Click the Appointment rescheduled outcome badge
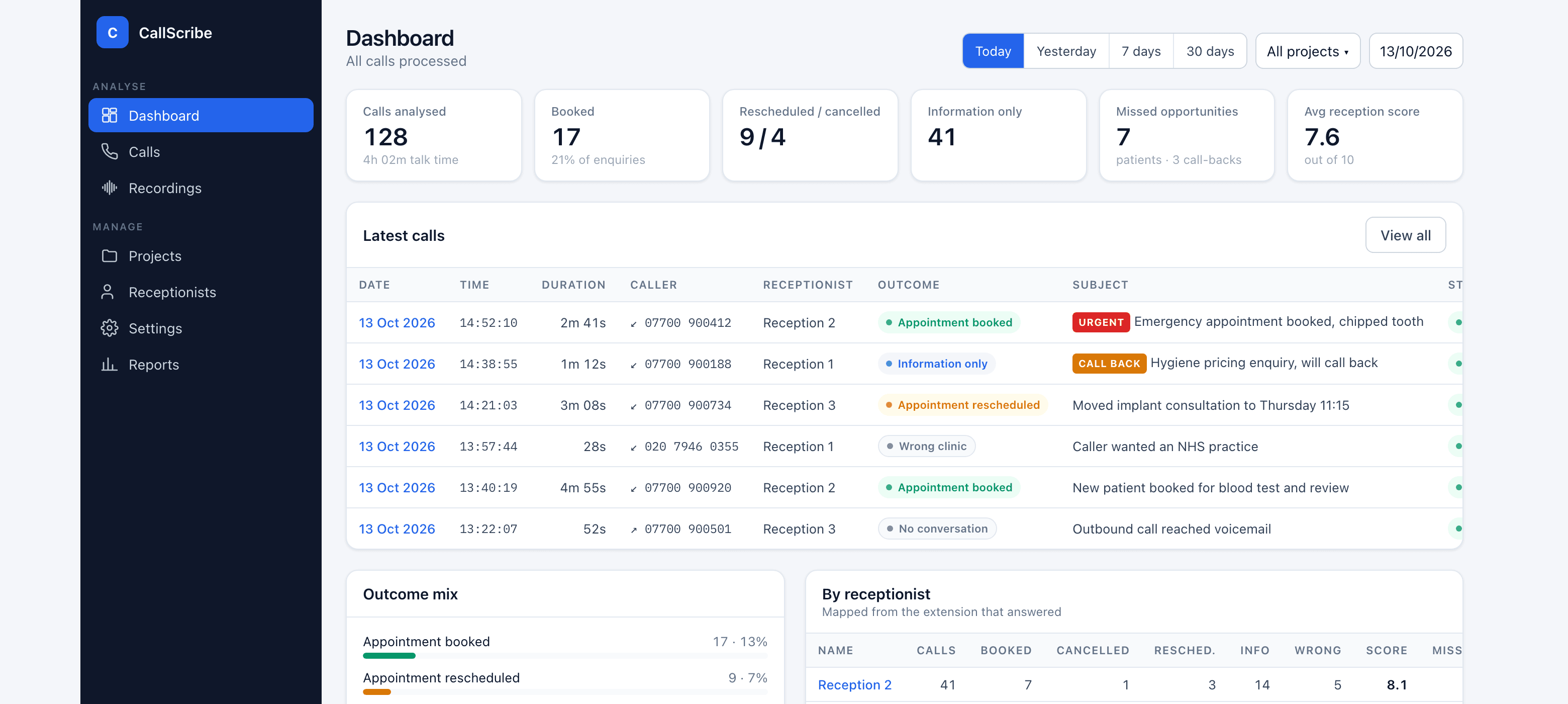The image size is (1568, 704). coord(962,405)
